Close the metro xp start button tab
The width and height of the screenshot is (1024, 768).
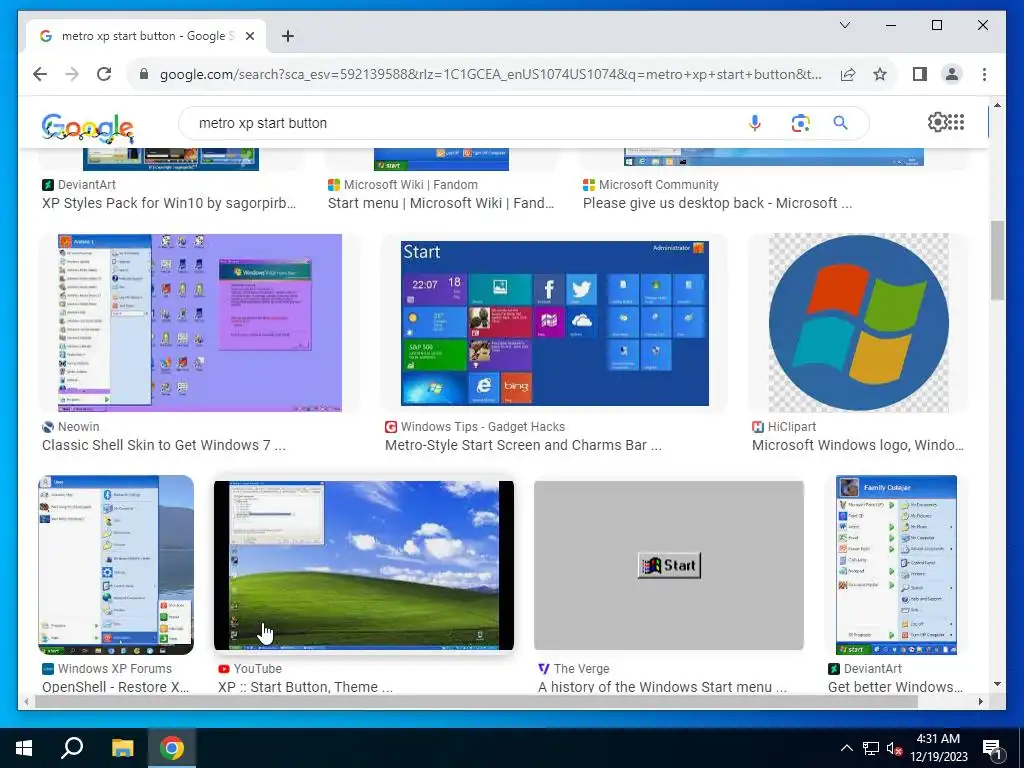(x=249, y=36)
